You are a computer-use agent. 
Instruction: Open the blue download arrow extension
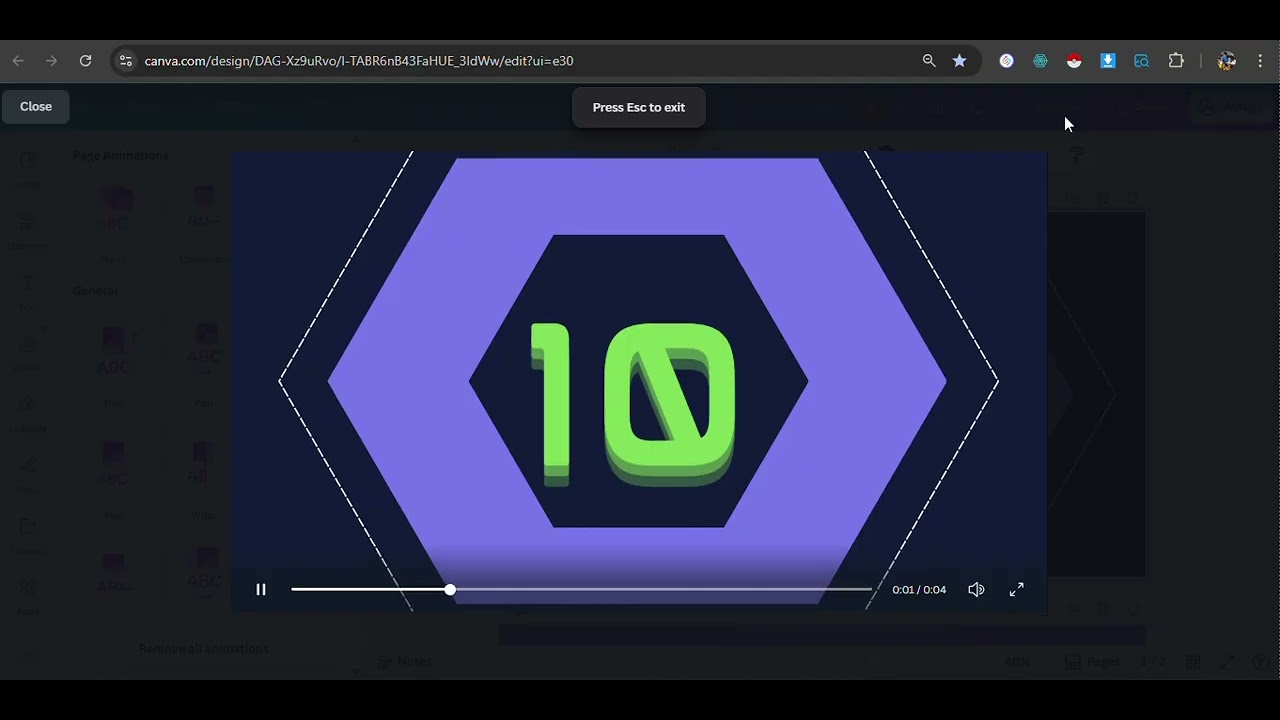point(1108,61)
